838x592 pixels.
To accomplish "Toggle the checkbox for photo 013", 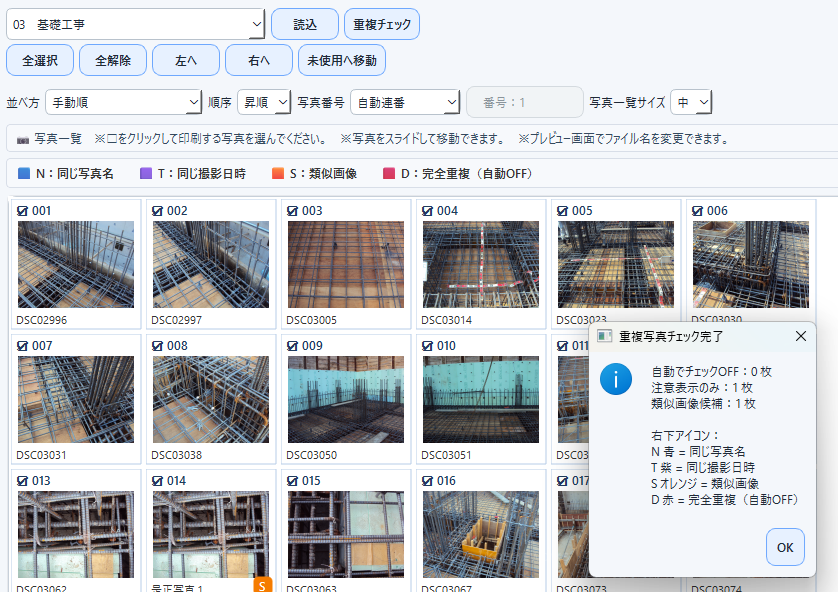I will click(22, 481).
